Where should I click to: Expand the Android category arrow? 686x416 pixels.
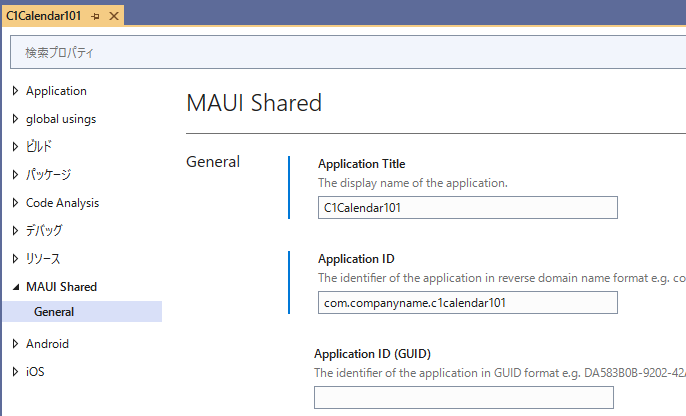tap(15, 344)
